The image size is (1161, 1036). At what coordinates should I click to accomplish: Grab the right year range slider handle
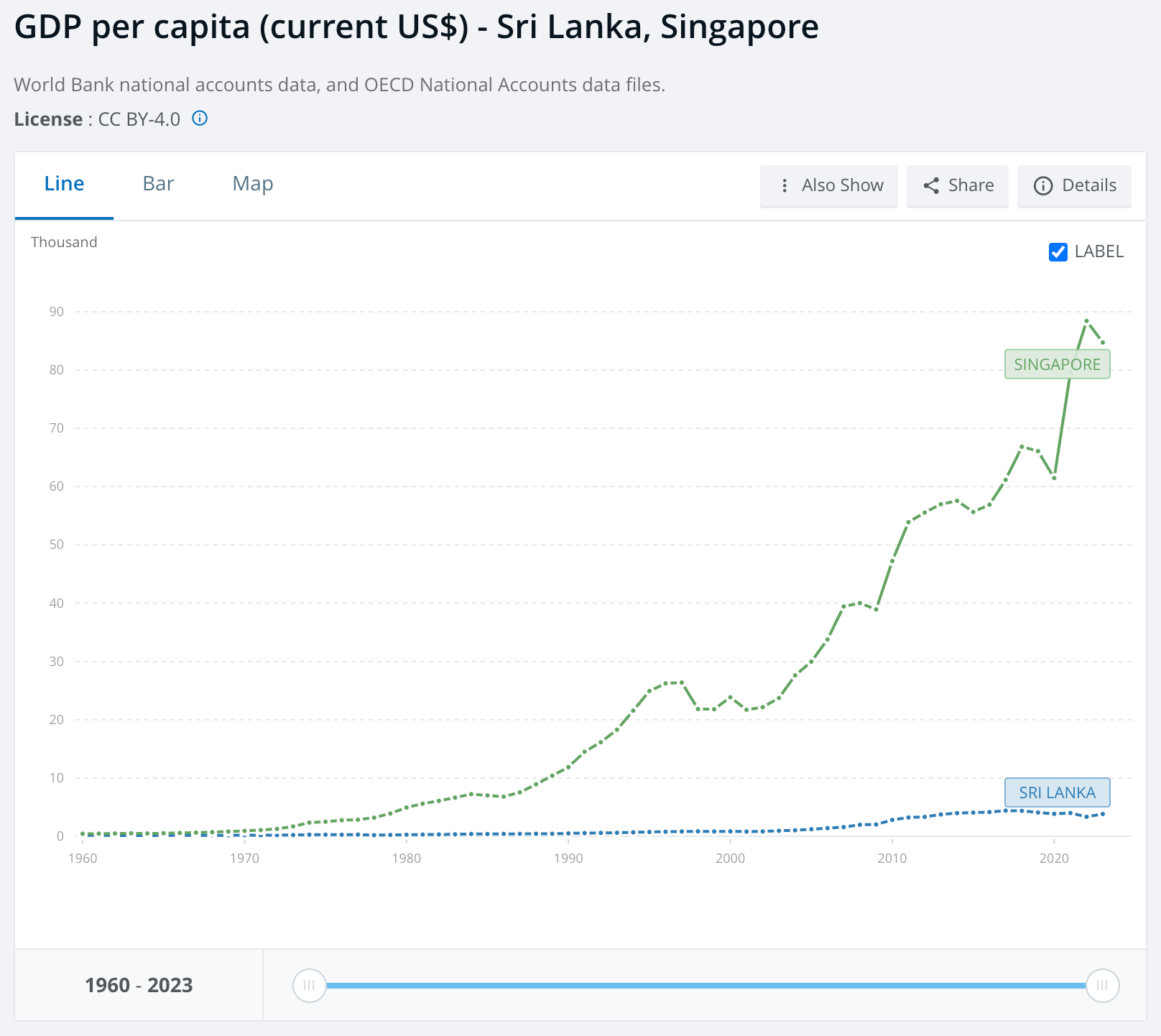(x=1102, y=985)
